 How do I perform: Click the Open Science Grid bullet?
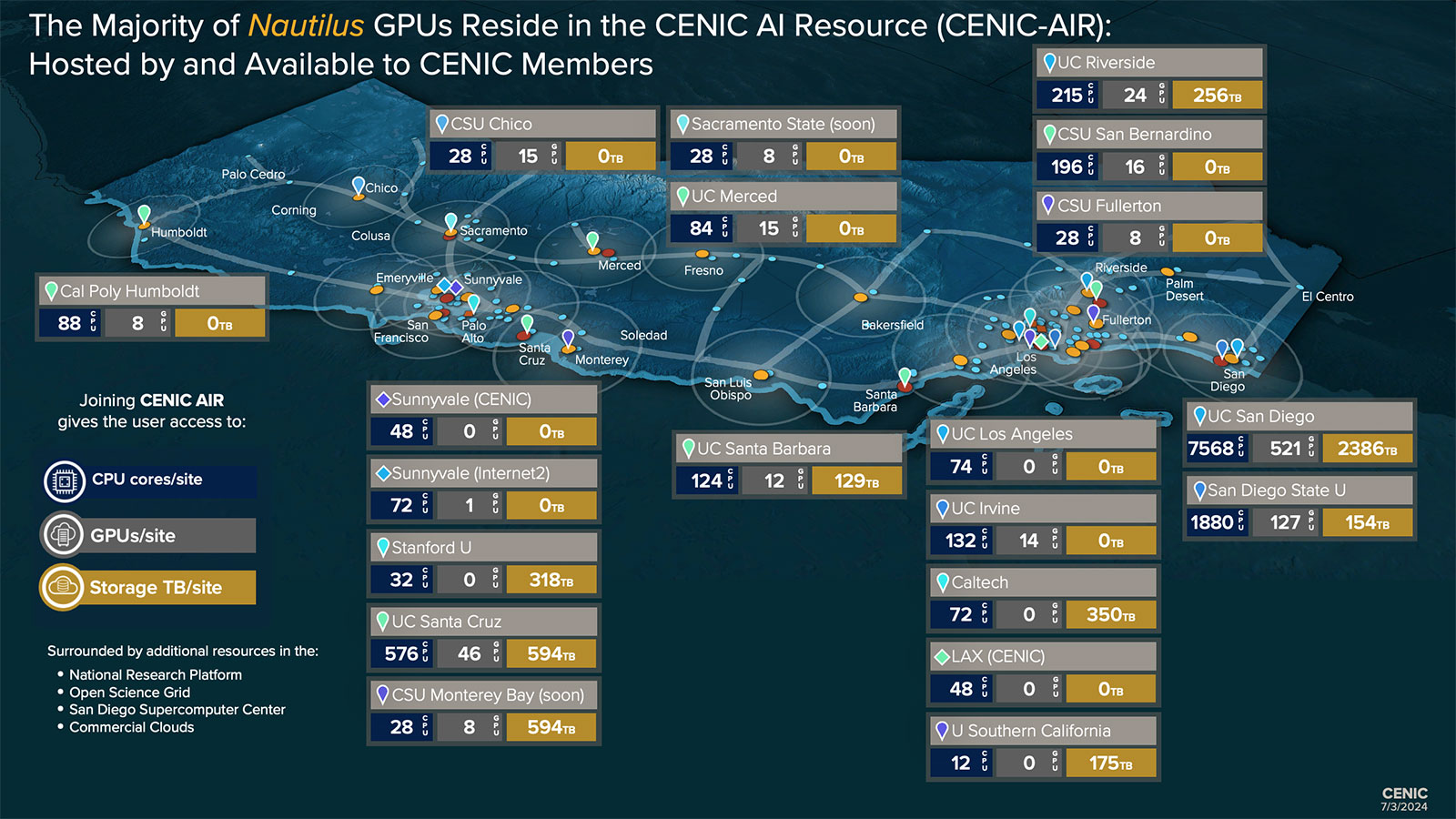(x=130, y=693)
